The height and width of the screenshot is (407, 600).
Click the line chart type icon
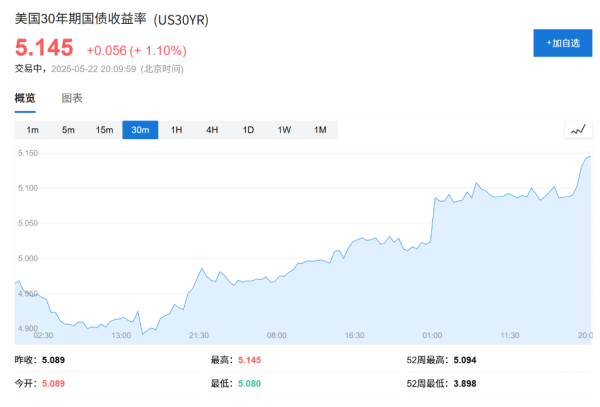[578, 130]
